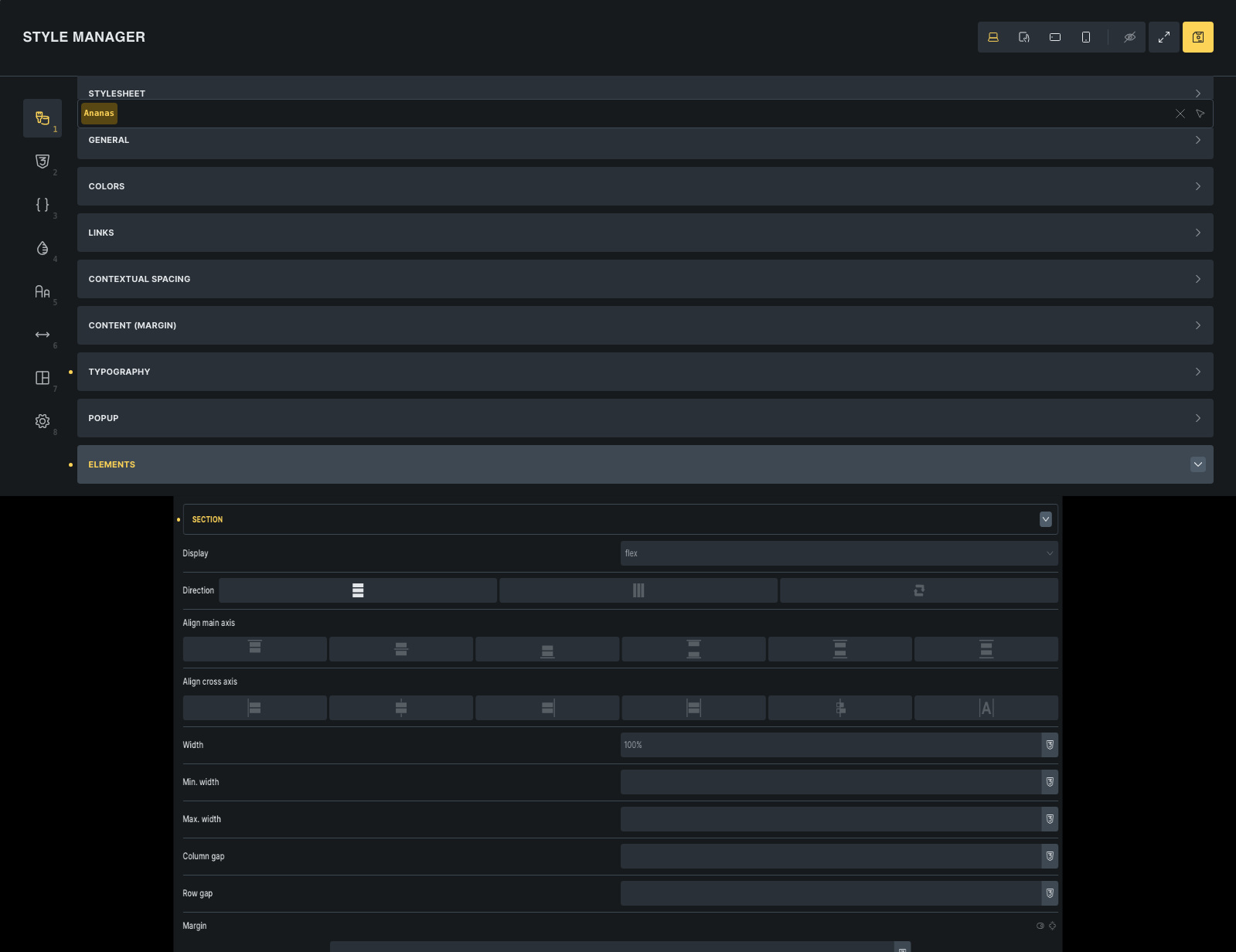Open the CSS3 shield sidebar panel
This screenshot has height=952, width=1236.
click(x=43, y=161)
